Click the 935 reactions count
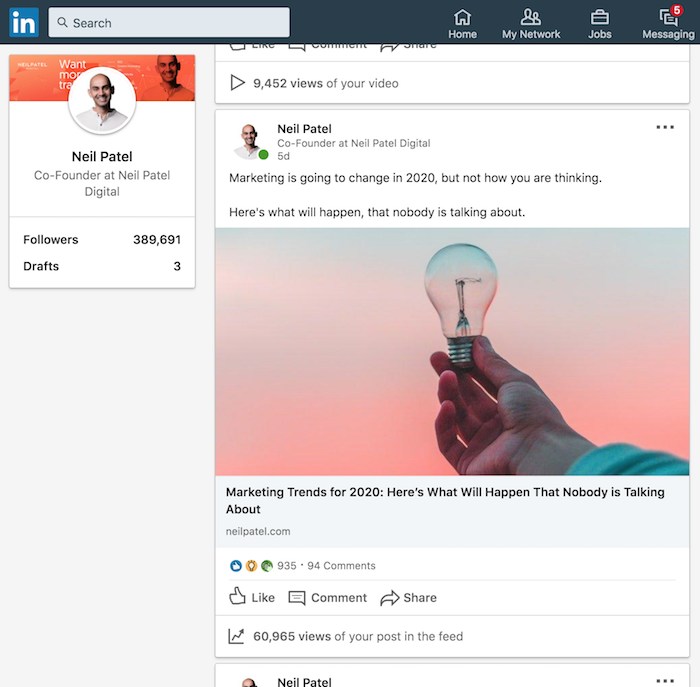This screenshot has width=700, height=687. point(287,566)
